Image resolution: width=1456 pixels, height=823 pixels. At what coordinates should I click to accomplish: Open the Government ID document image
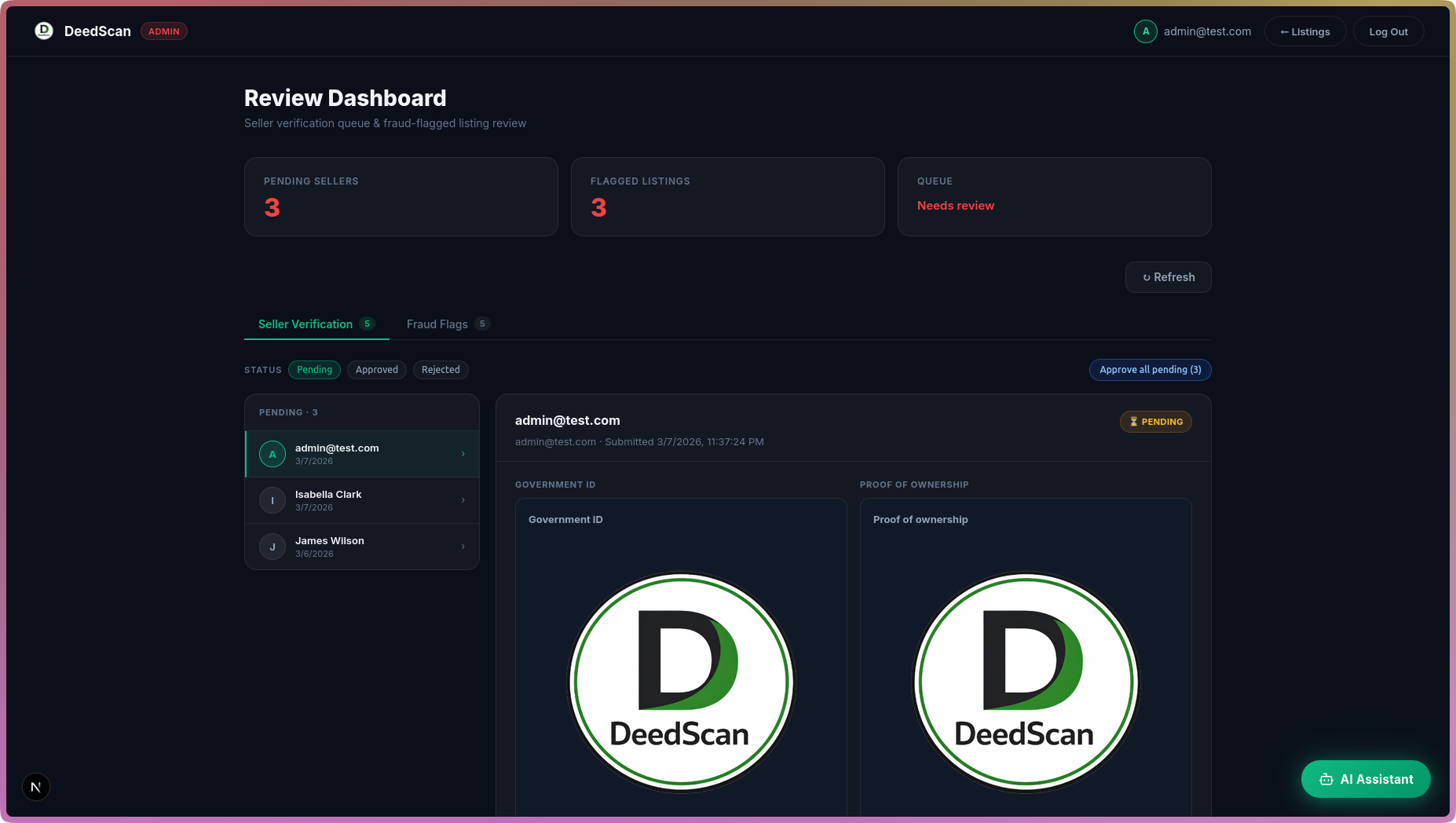pyautogui.click(x=681, y=682)
